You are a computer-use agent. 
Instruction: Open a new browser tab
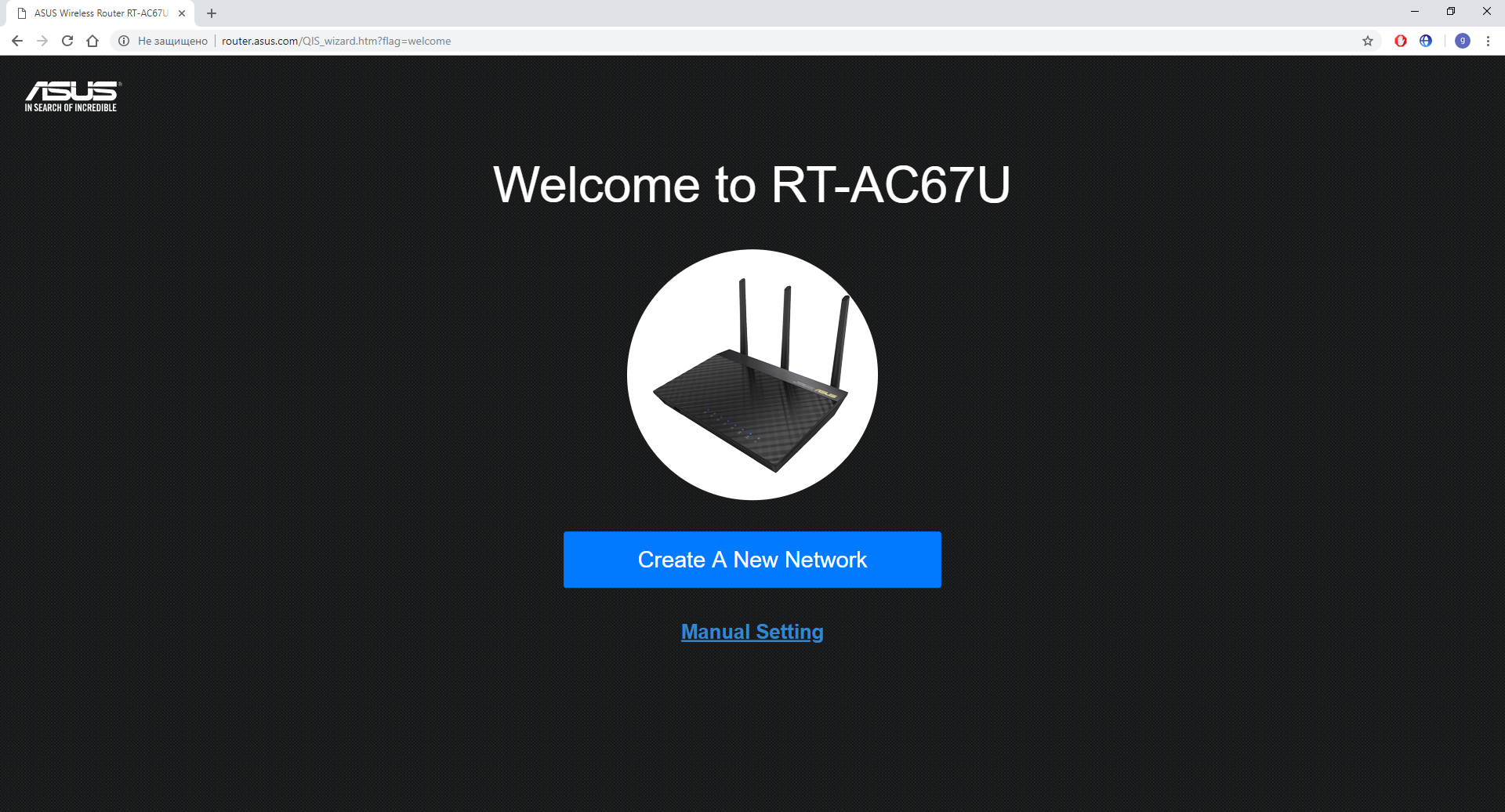(x=212, y=13)
